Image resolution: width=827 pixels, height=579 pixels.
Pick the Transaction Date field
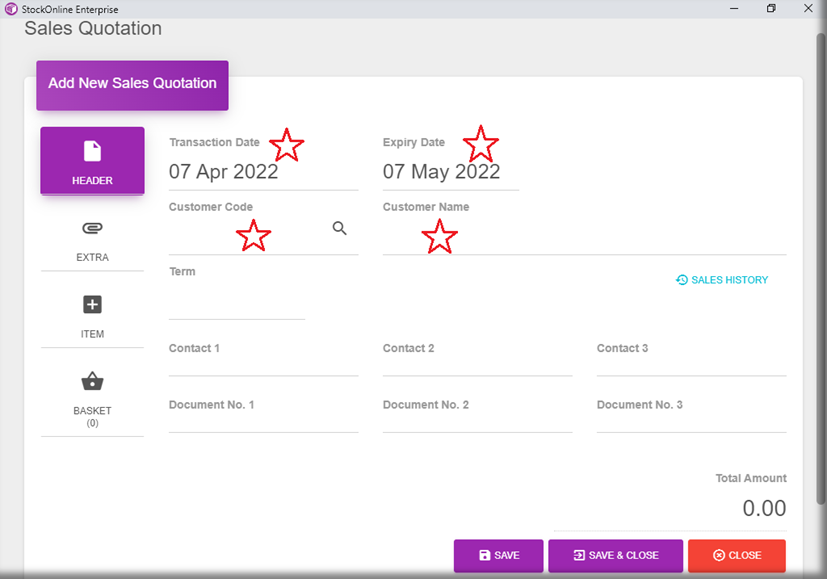click(262, 172)
